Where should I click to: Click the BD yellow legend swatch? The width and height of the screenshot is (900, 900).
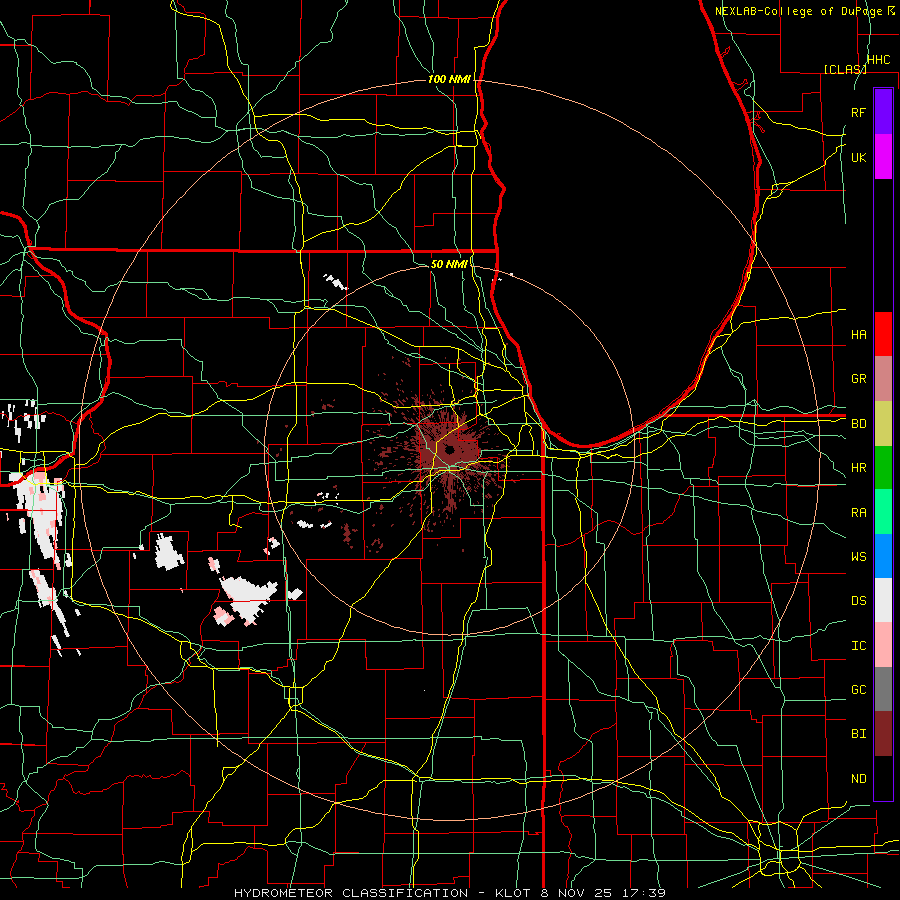(x=883, y=424)
